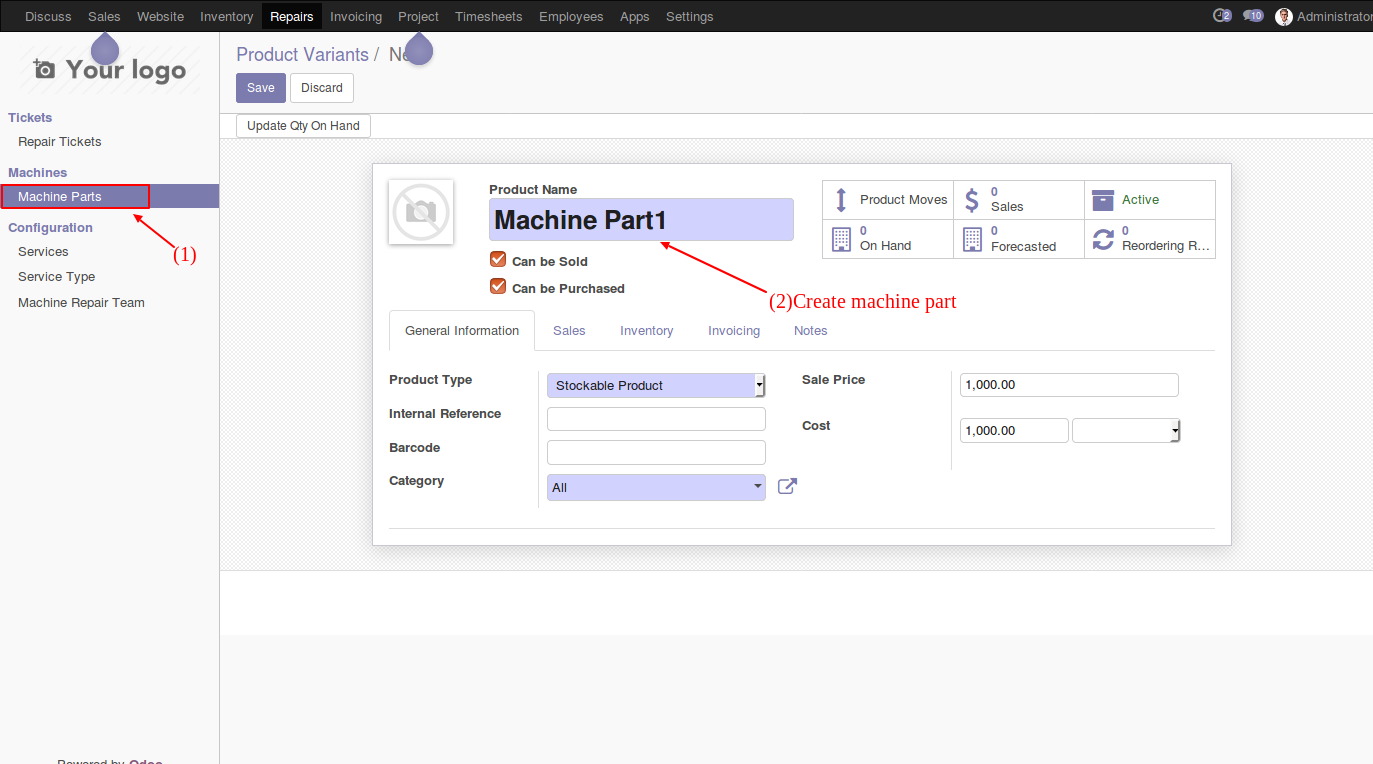The image size is (1373, 764).
Task: Click Update Qty On Hand button
Action: pyautogui.click(x=303, y=126)
